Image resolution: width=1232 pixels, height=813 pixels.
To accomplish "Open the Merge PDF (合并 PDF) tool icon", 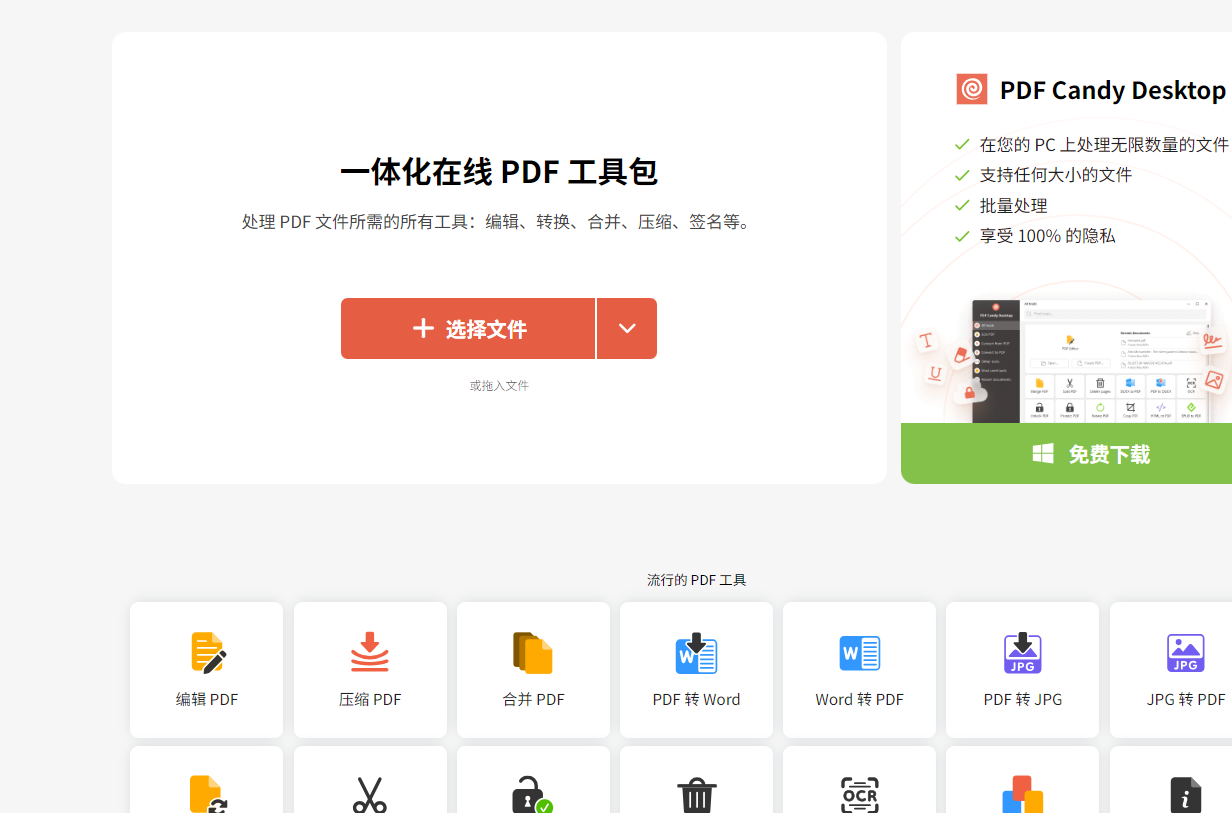I will tap(533, 653).
